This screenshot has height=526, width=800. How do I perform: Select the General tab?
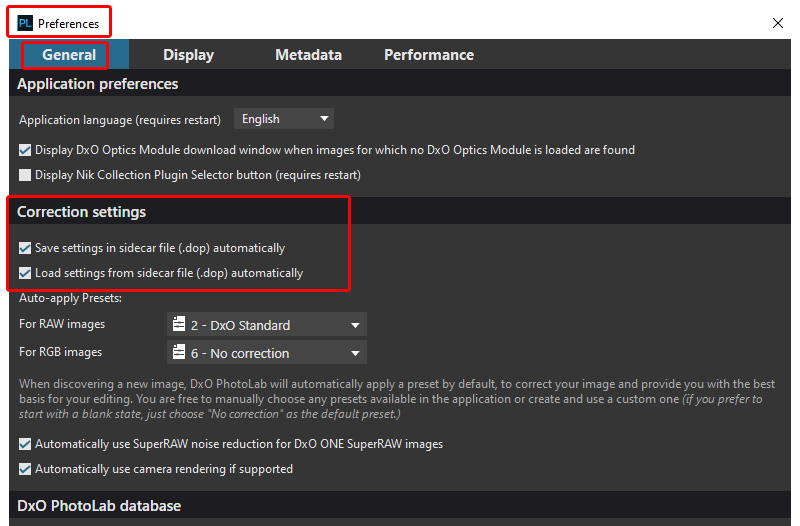coord(69,55)
